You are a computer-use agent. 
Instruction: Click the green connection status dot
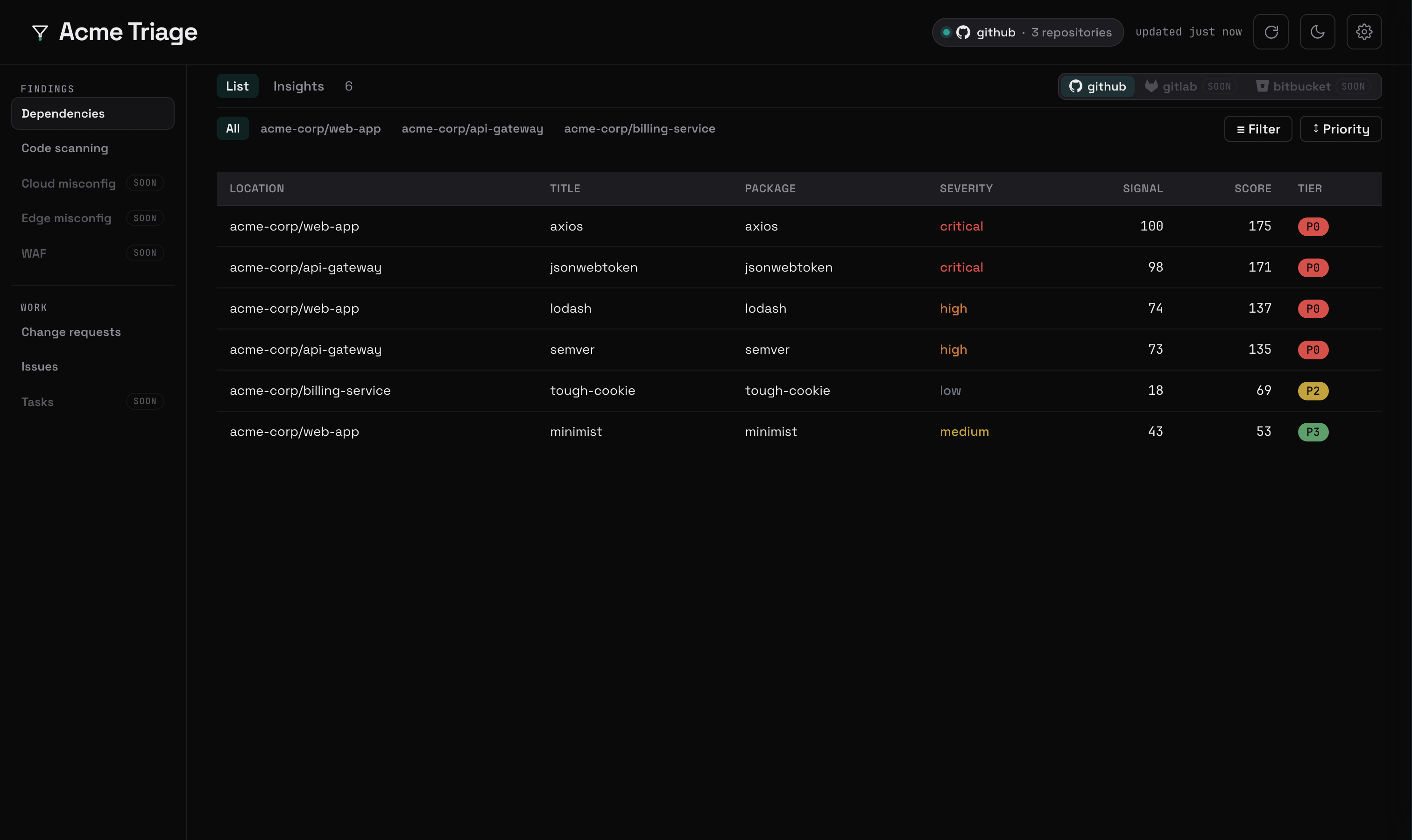[x=946, y=32]
